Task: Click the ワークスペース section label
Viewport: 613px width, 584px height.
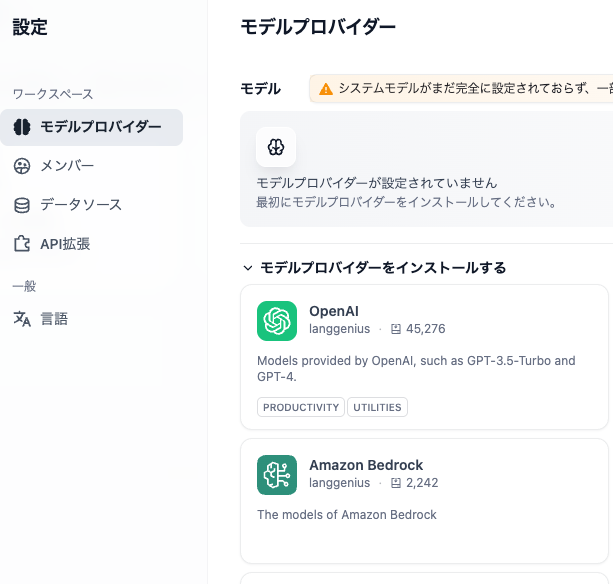Action: pyautogui.click(x=53, y=94)
